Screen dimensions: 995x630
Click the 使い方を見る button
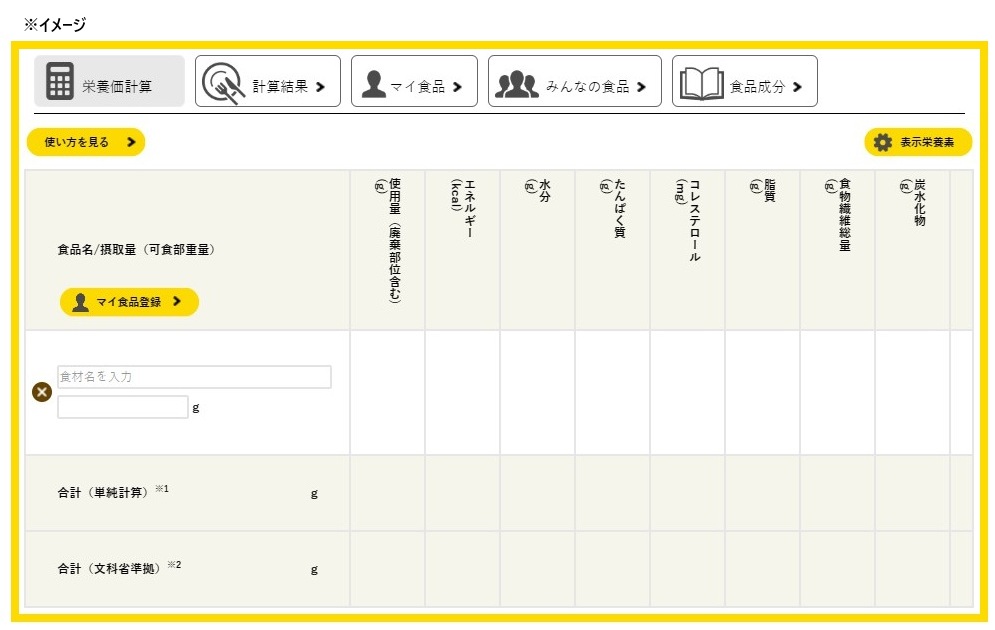(x=86, y=142)
